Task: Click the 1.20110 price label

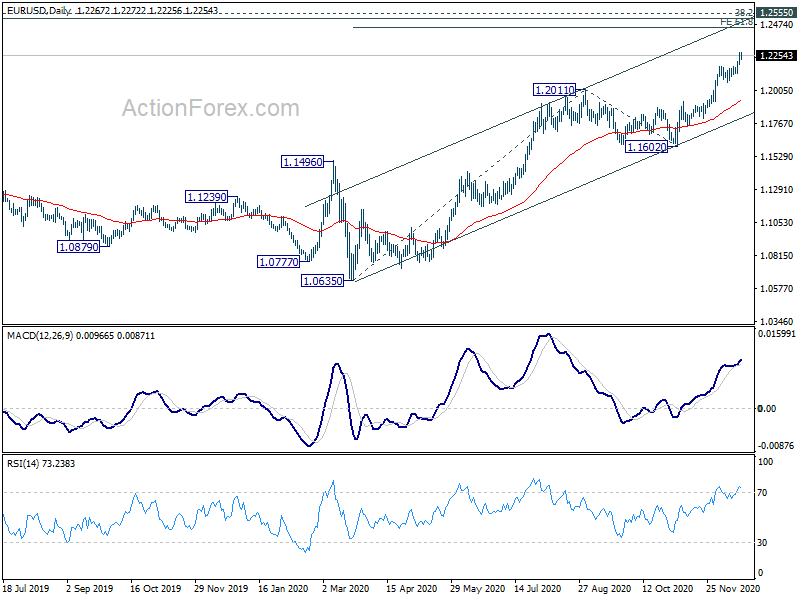Action: tap(554, 90)
